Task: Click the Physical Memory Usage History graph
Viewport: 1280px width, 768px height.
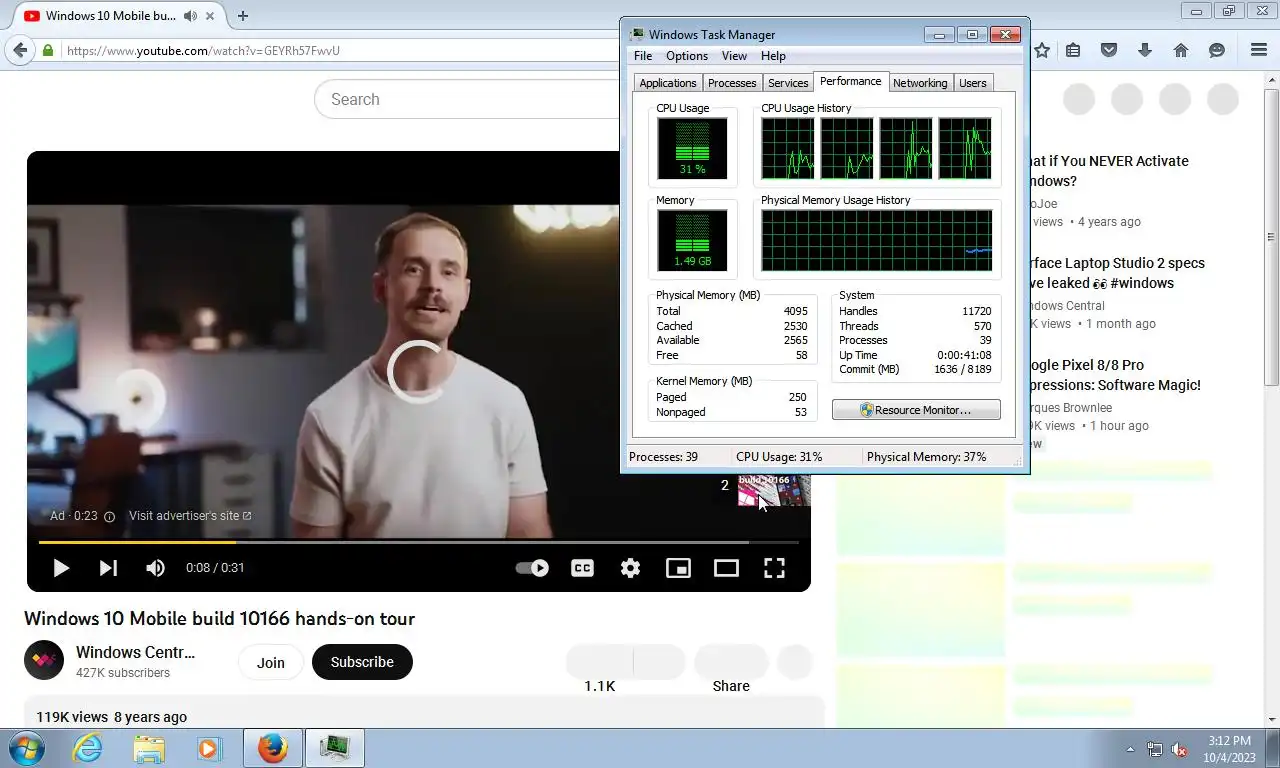Action: (x=877, y=240)
